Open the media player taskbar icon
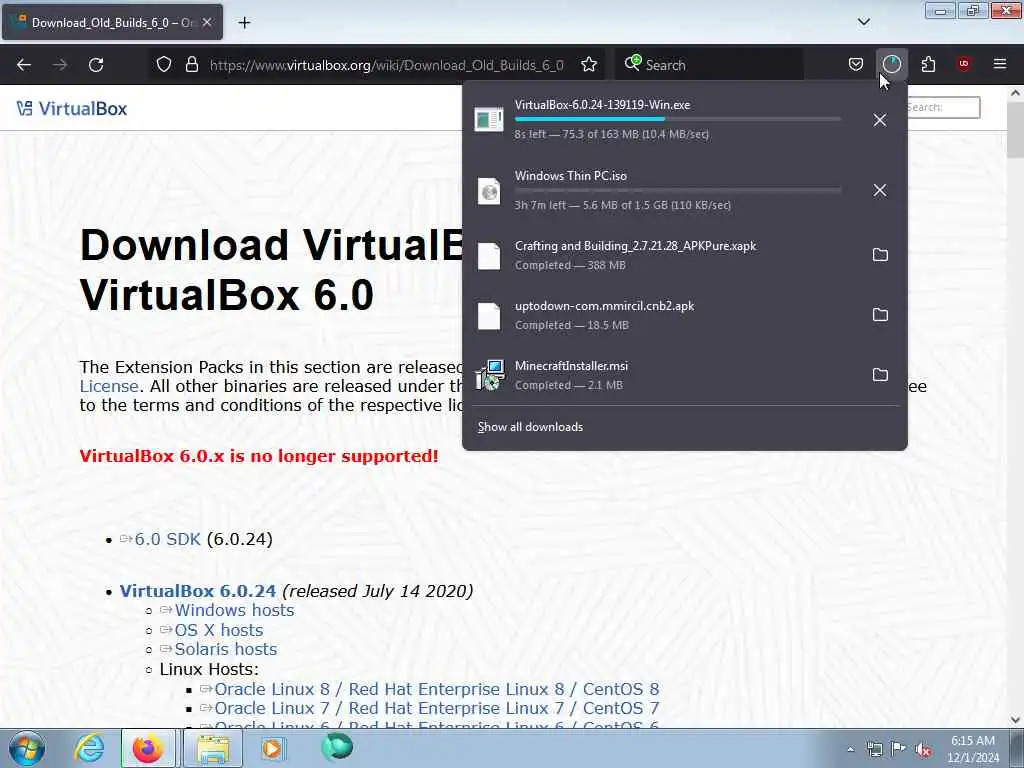Viewport: 1024px width, 768px height. (x=272, y=748)
